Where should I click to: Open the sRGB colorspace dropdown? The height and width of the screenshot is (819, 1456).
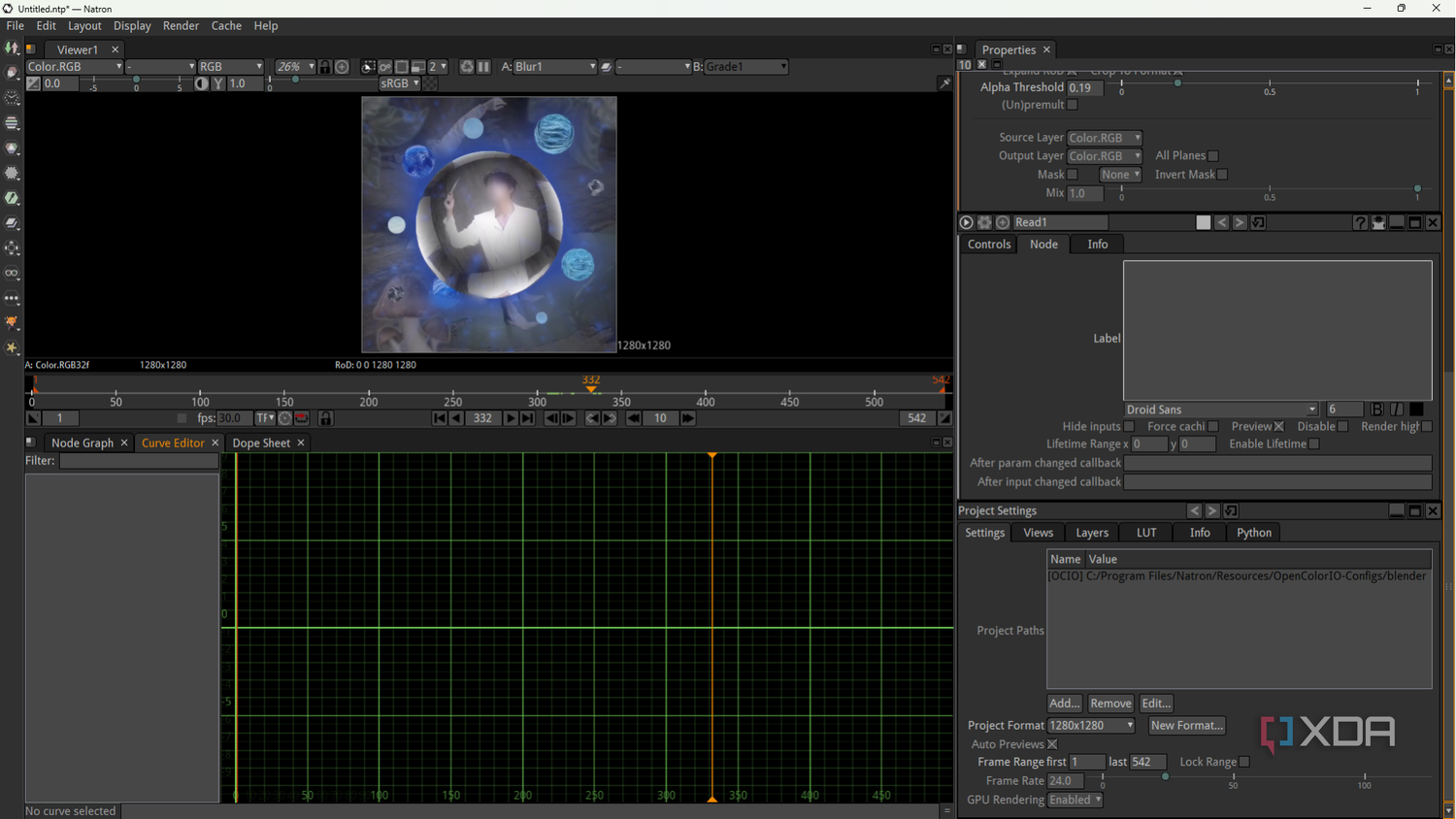399,83
